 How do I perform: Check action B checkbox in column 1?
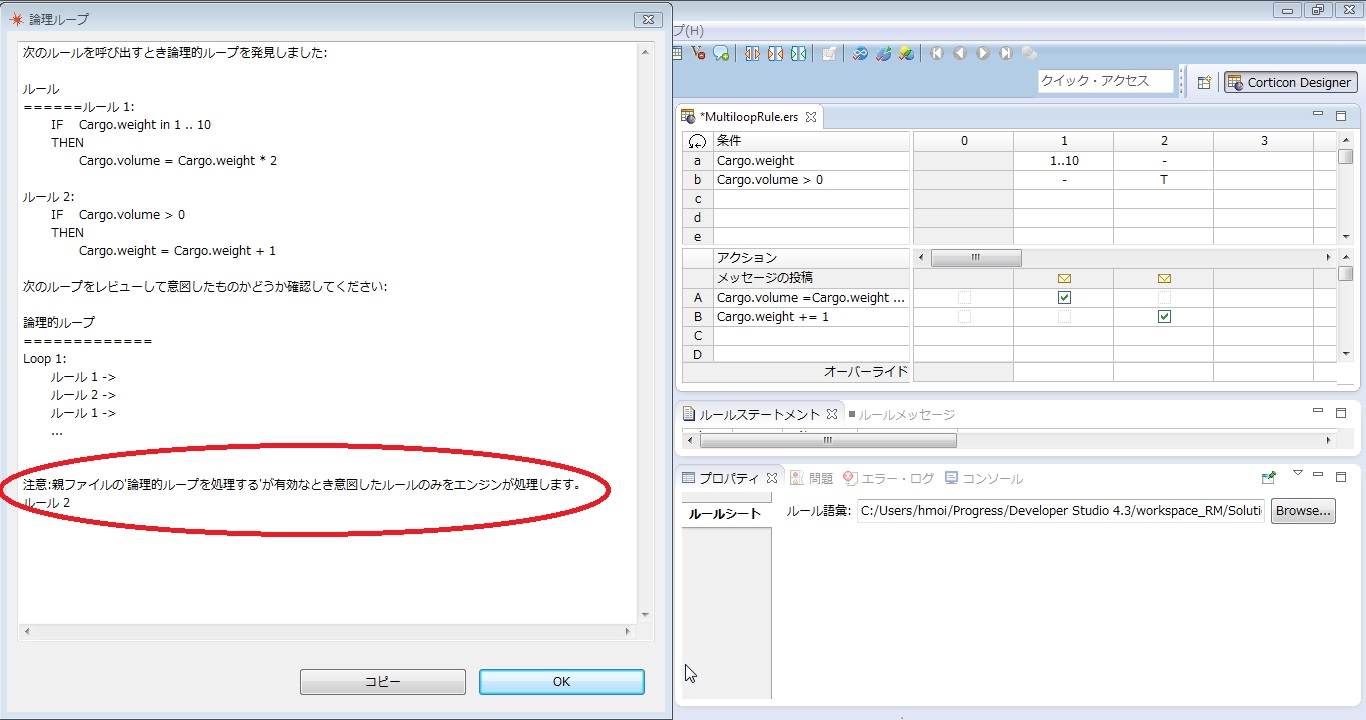[1064, 317]
